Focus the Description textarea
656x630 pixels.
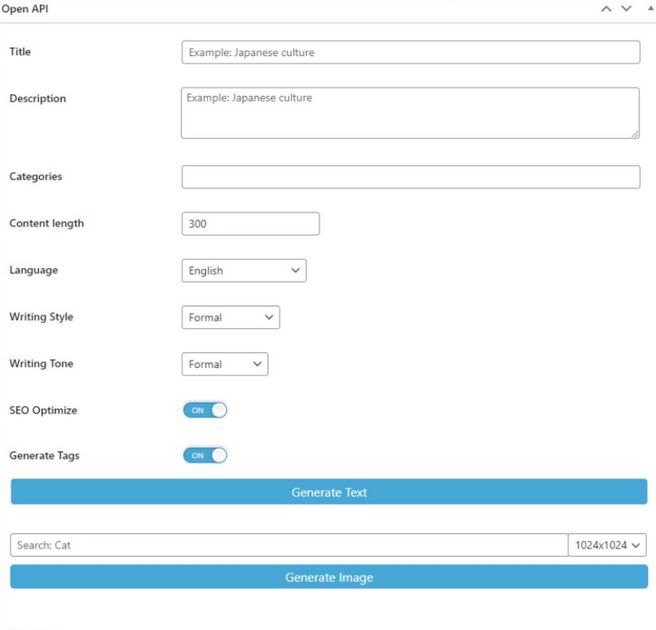tap(410, 113)
